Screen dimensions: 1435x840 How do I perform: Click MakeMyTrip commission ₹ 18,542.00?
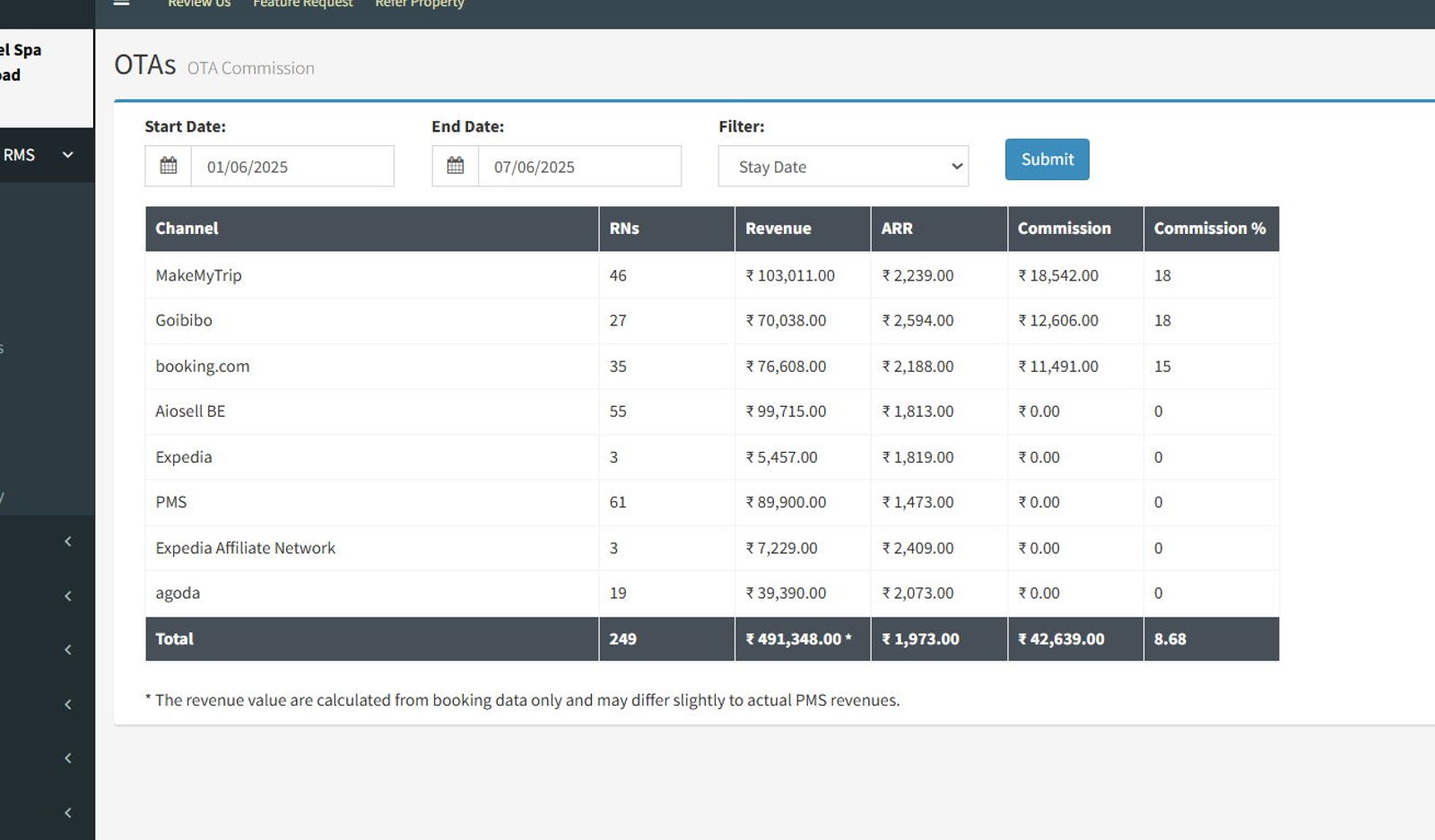click(1058, 275)
